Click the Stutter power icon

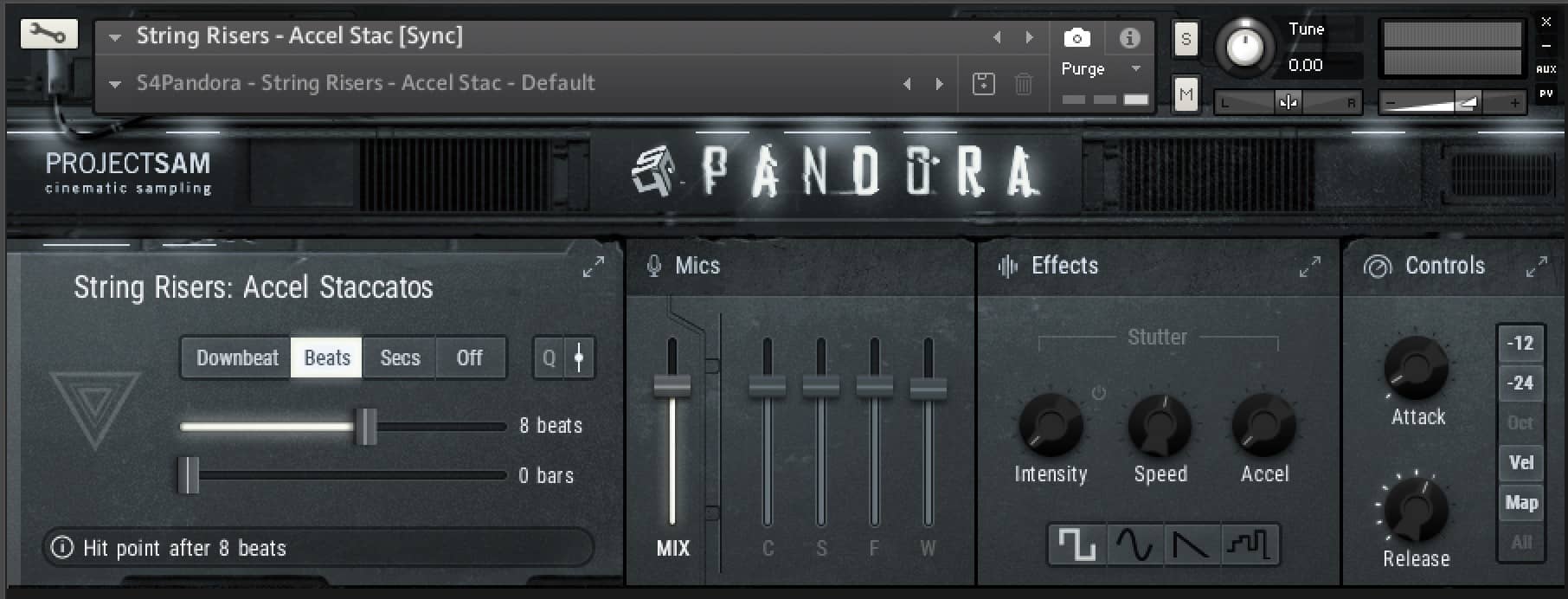point(1098,393)
